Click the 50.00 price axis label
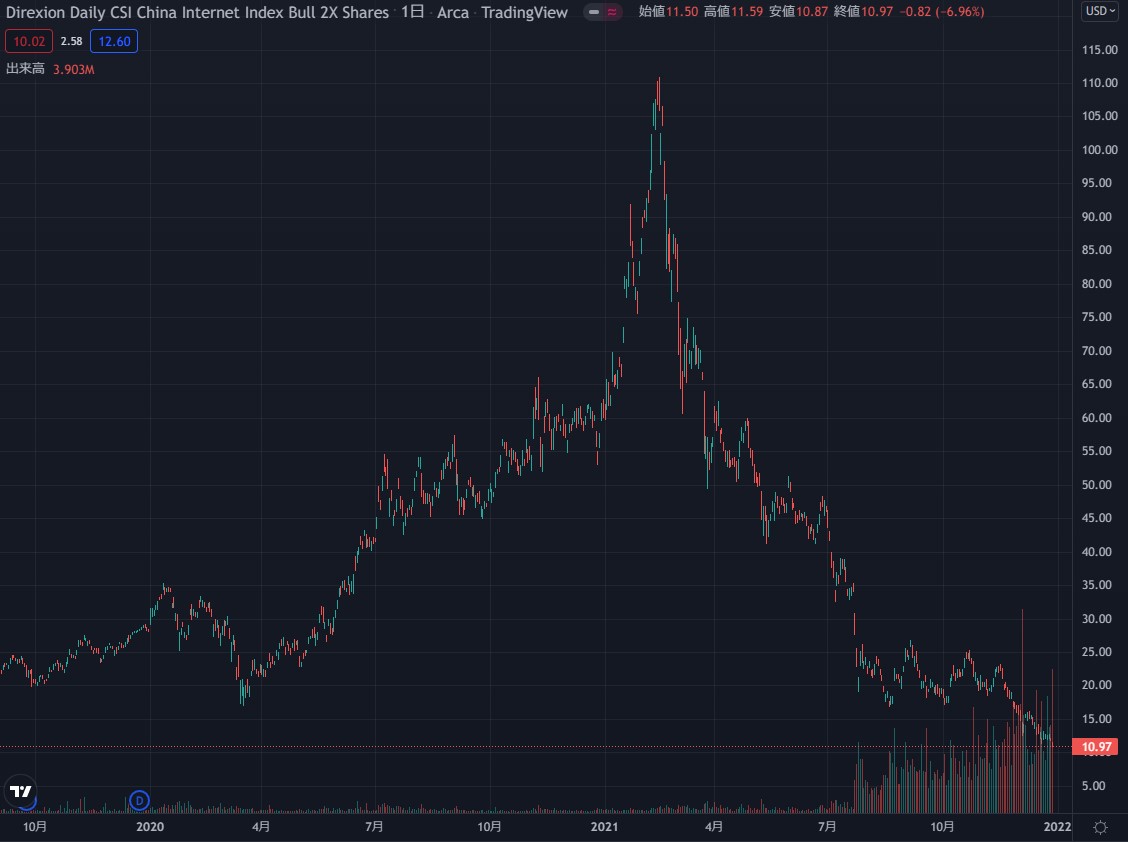 pyautogui.click(x=1096, y=484)
